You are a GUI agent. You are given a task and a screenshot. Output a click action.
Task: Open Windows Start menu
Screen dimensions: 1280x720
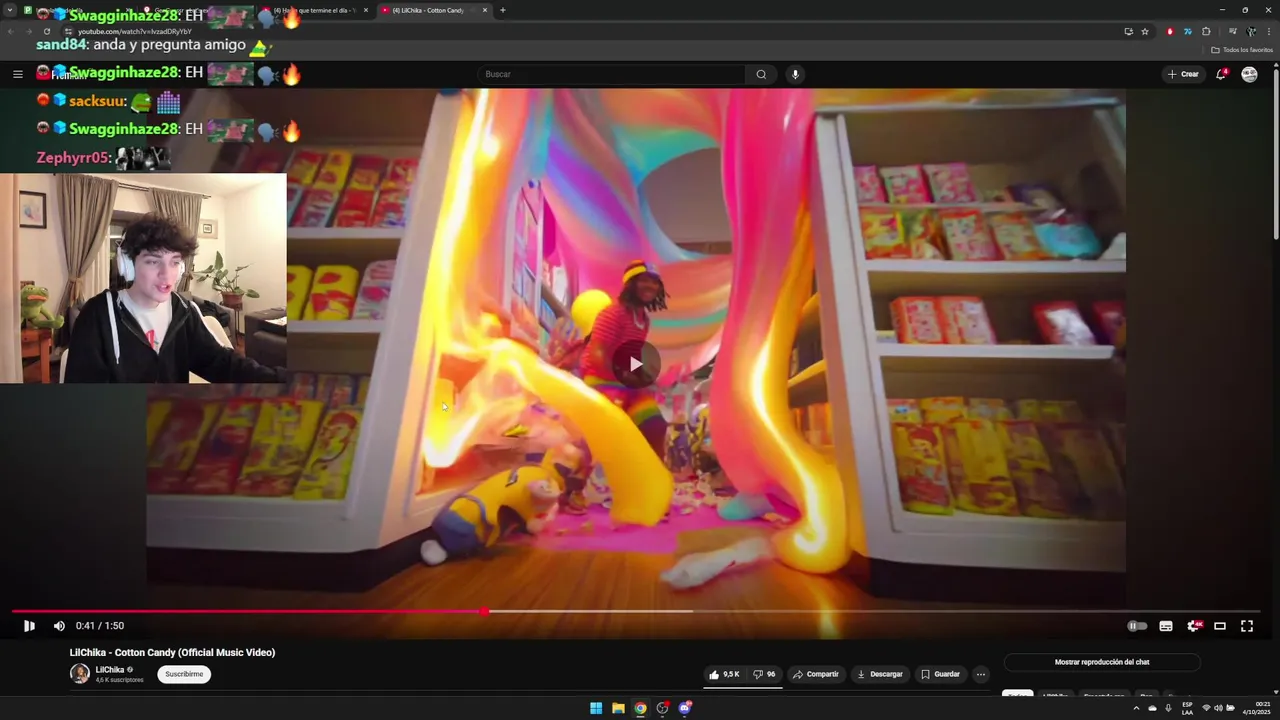(x=596, y=708)
